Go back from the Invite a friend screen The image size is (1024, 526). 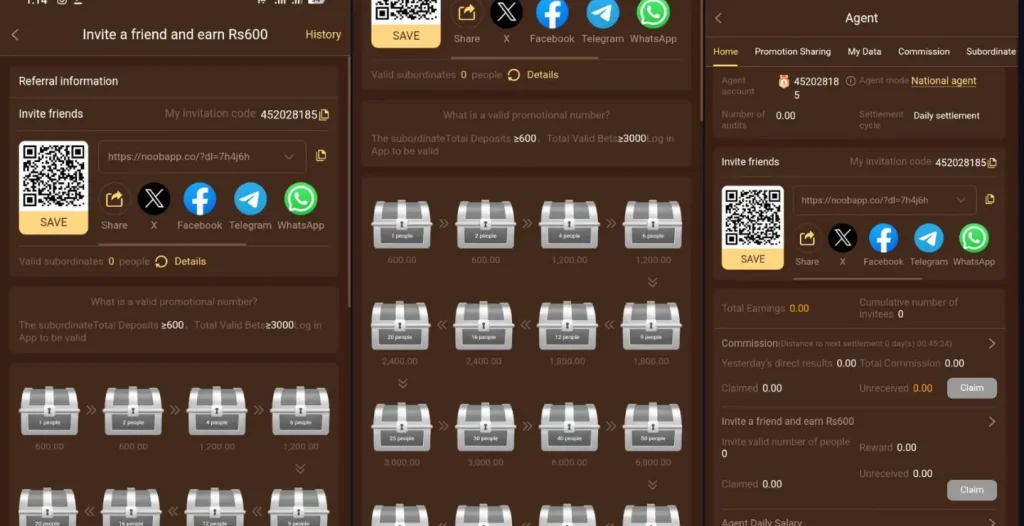coord(15,35)
